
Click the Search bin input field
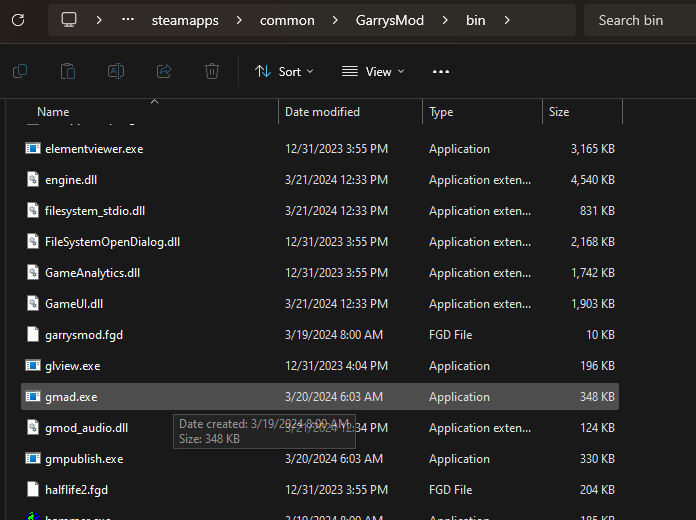tap(640, 20)
